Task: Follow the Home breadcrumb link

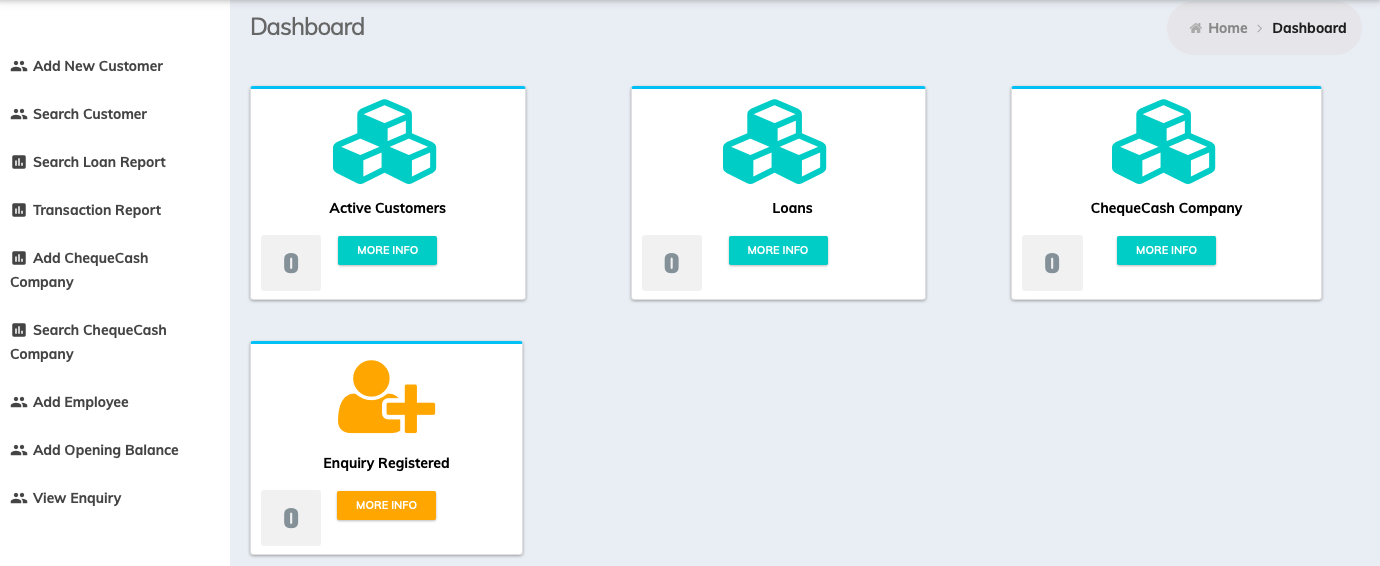Action: pos(1227,28)
